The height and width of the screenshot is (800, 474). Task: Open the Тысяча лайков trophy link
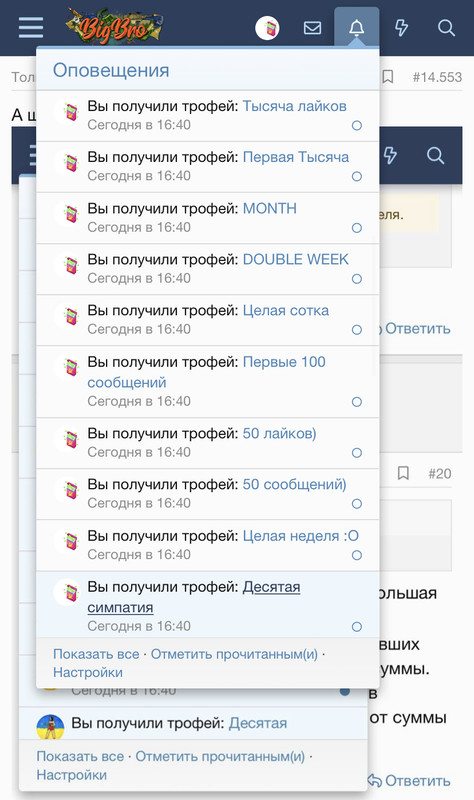[294, 106]
